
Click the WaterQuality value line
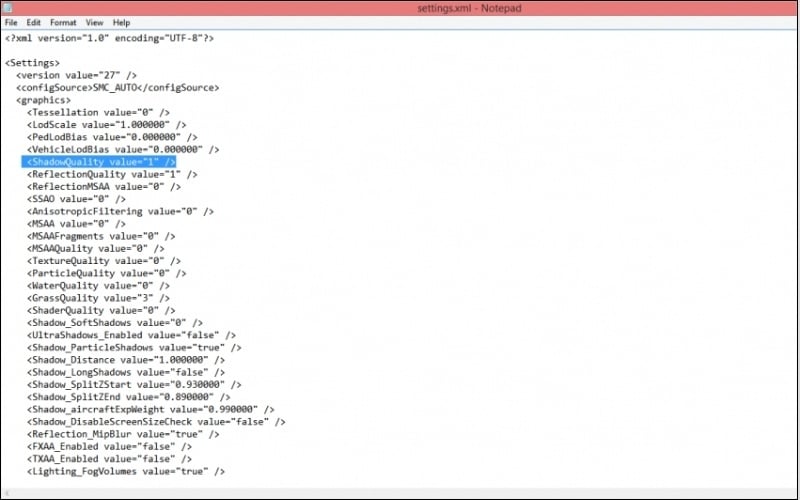point(98,286)
